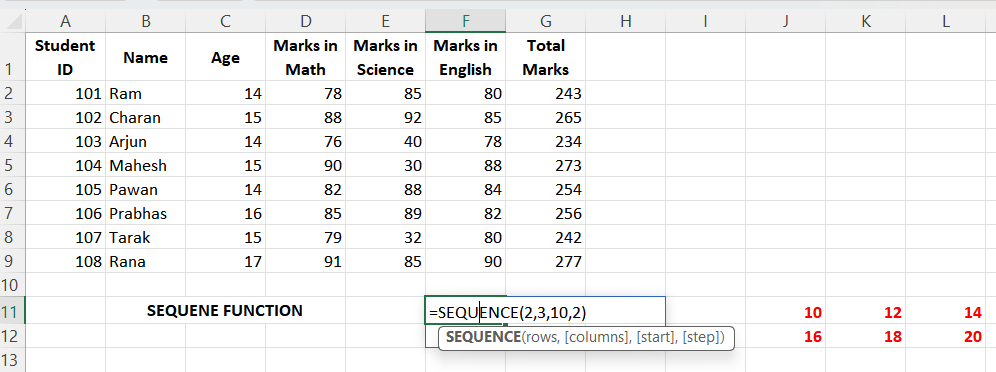Select Mahesh's science marks cell 30
The height and width of the screenshot is (372, 996).
click(386, 166)
